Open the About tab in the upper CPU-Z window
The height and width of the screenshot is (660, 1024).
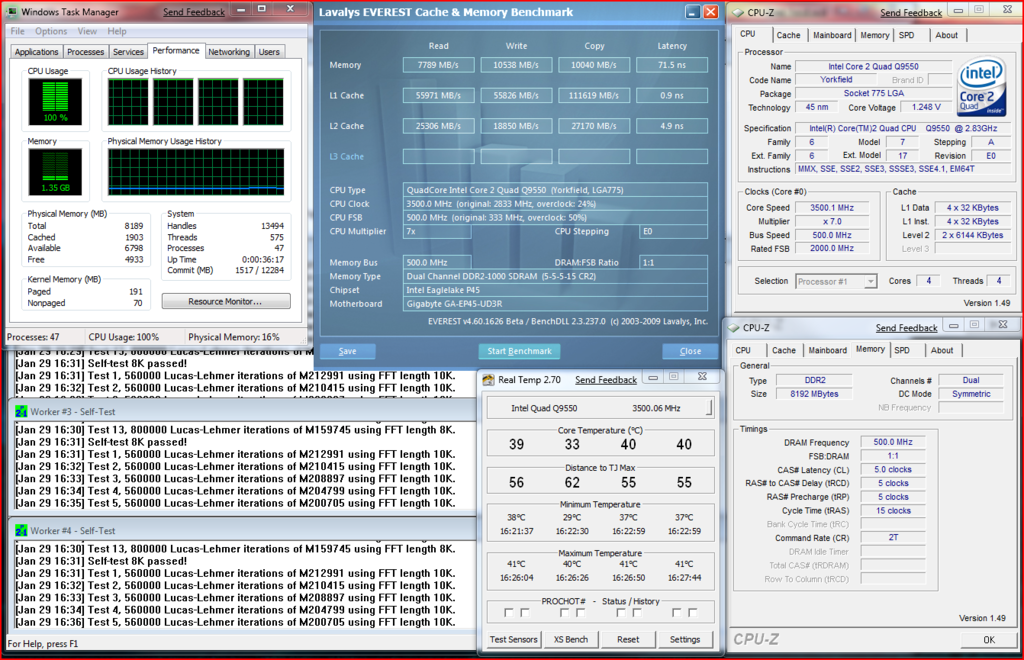coord(946,35)
